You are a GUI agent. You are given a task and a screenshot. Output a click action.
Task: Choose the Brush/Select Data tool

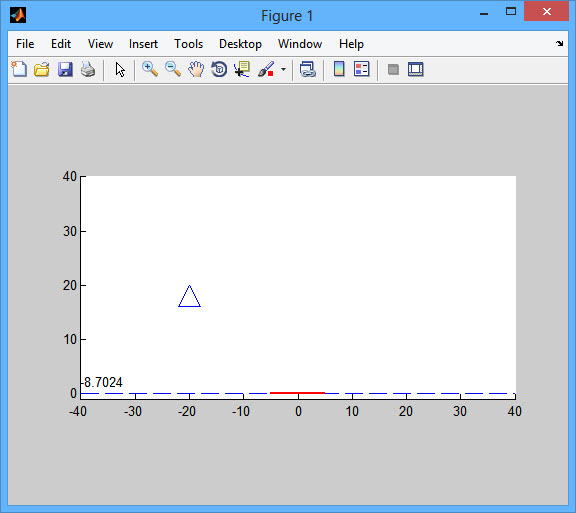[x=266, y=69]
